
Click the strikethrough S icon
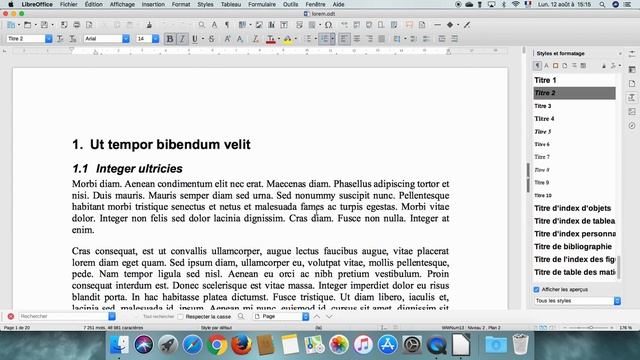211,39
